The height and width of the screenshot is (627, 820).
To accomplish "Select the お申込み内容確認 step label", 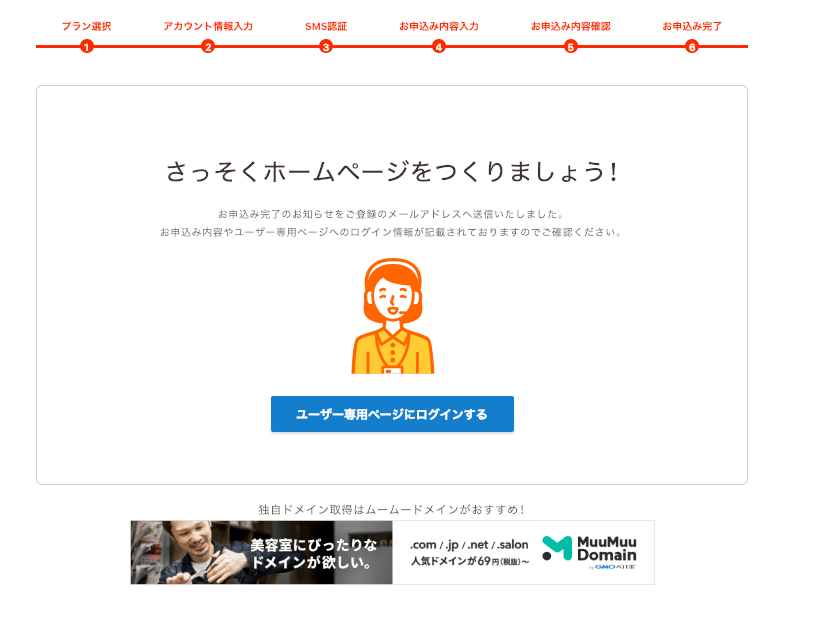I will click(x=571, y=26).
